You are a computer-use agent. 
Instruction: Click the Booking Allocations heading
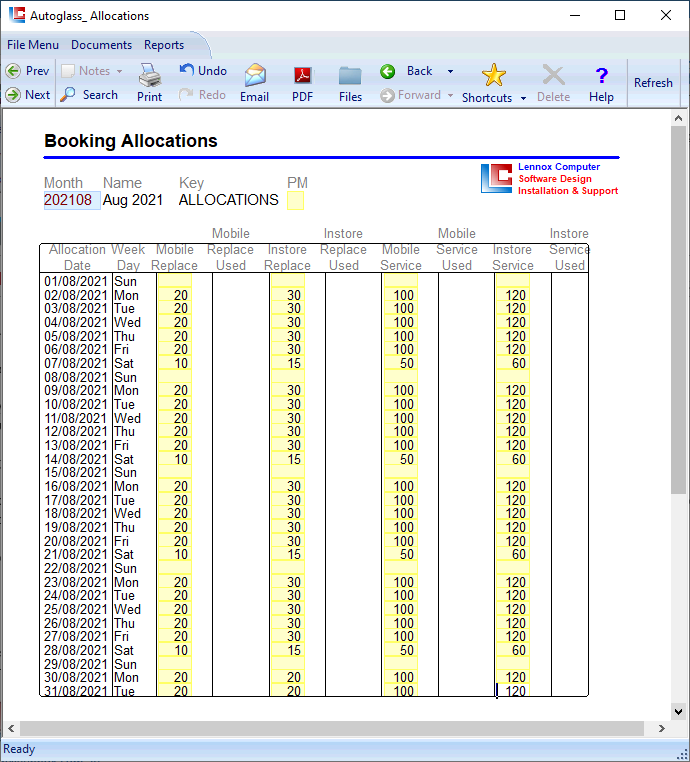point(131,141)
